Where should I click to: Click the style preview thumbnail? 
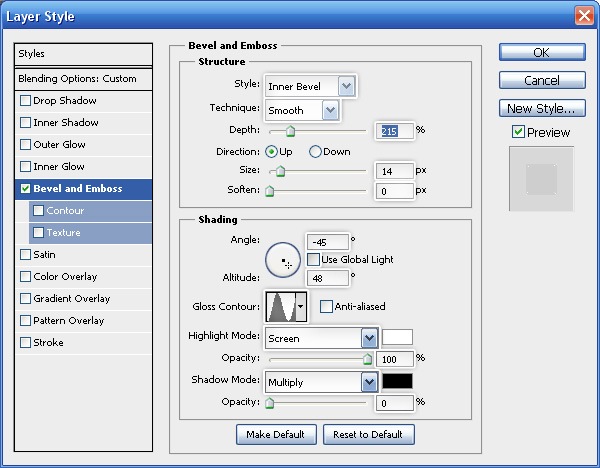pyautogui.click(x=541, y=179)
